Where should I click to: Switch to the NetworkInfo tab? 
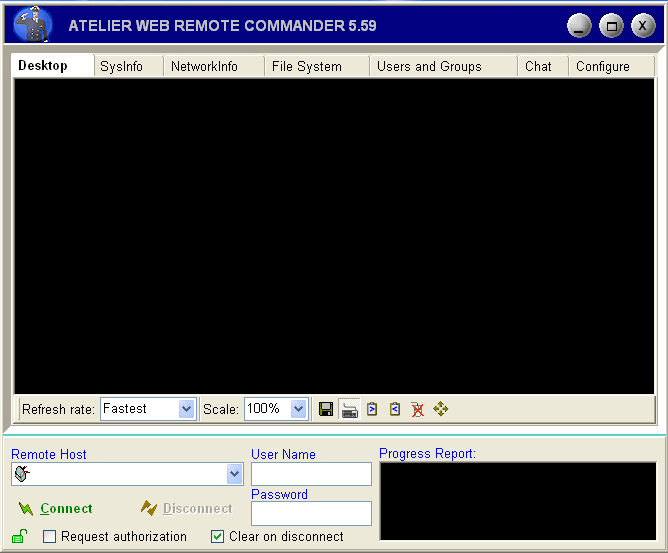coord(213,66)
